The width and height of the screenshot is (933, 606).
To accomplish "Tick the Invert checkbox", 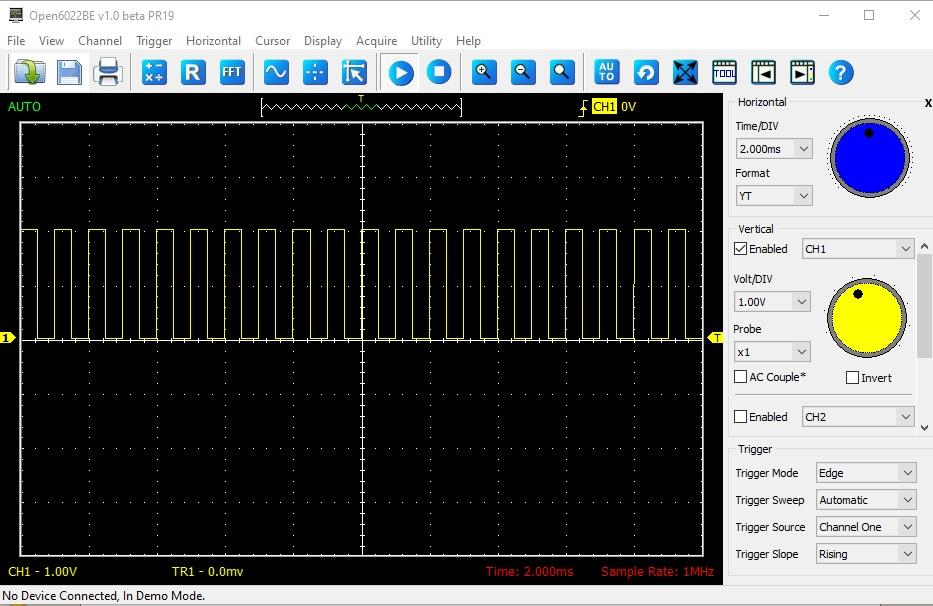I will 852,378.
